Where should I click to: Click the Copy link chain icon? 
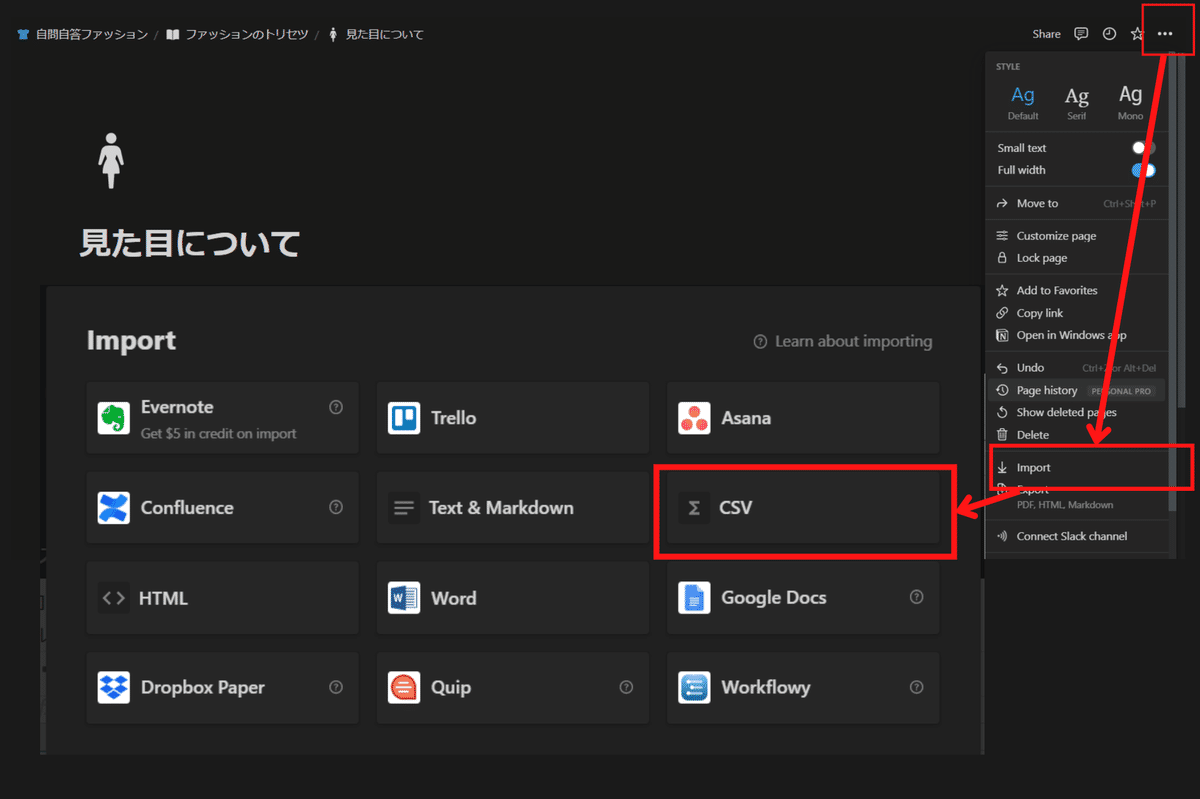pyautogui.click(x=1002, y=313)
